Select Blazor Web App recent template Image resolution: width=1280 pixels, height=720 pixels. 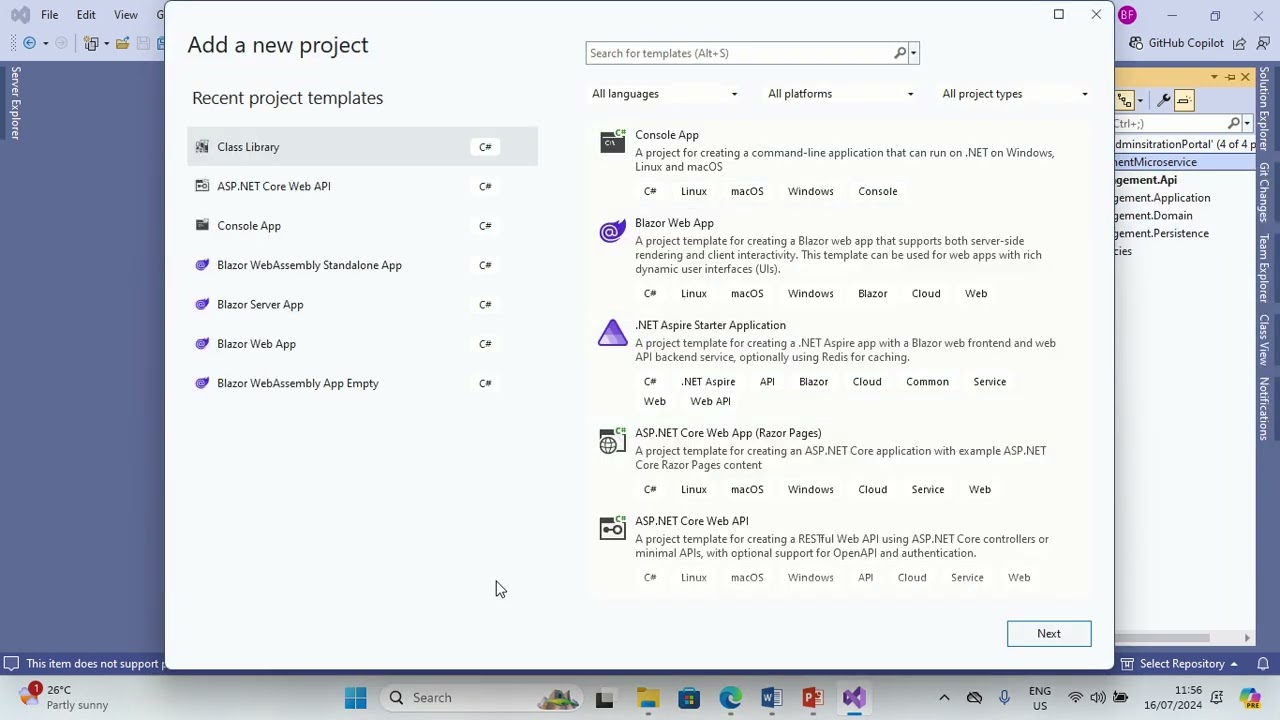pyautogui.click(x=362, y=344)
